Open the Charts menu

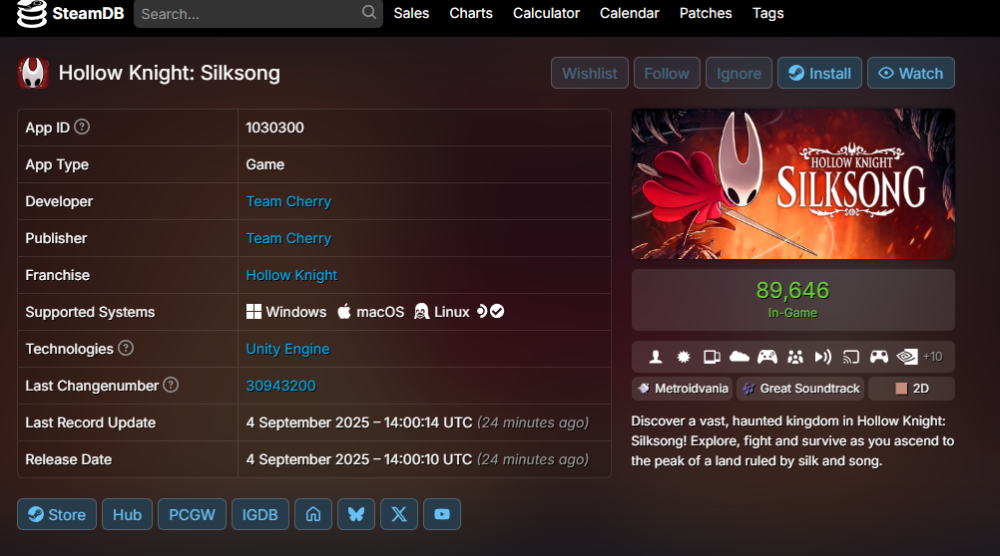pyautogui.click(x=471, y=13)
